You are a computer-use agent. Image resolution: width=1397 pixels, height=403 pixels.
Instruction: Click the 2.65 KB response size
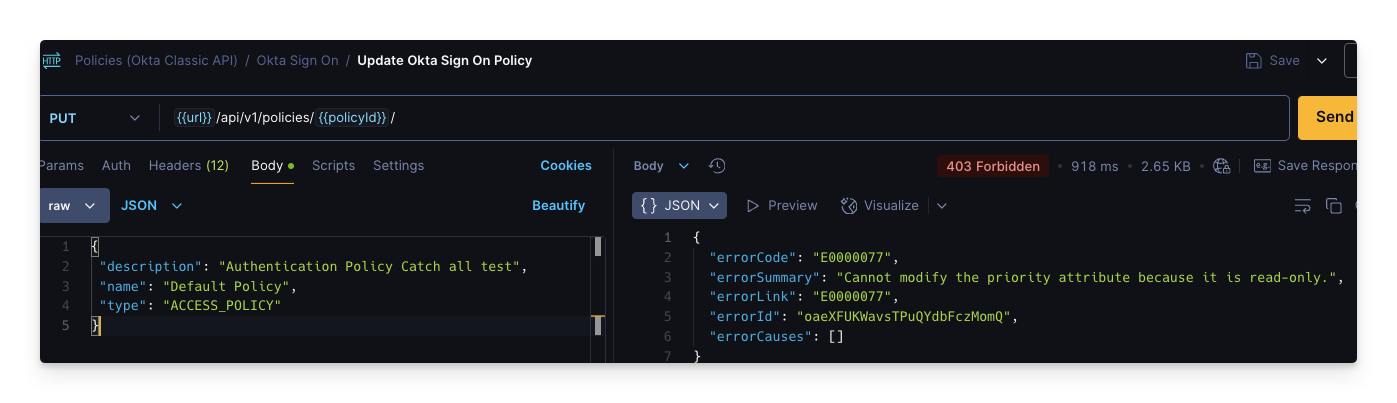(1166, 166)
